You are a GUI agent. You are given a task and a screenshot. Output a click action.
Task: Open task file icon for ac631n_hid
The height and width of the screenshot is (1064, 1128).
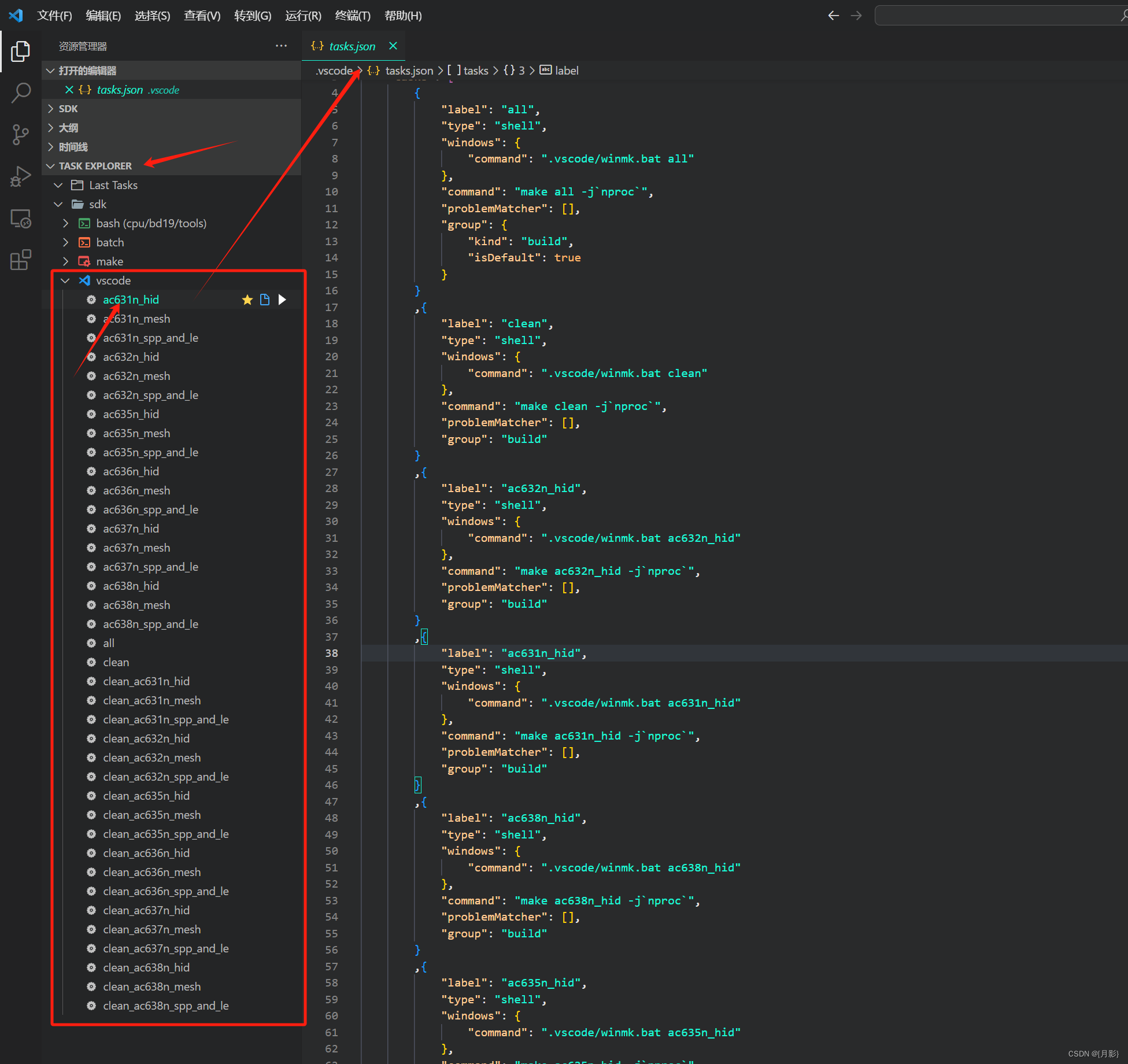click(265, 300)
